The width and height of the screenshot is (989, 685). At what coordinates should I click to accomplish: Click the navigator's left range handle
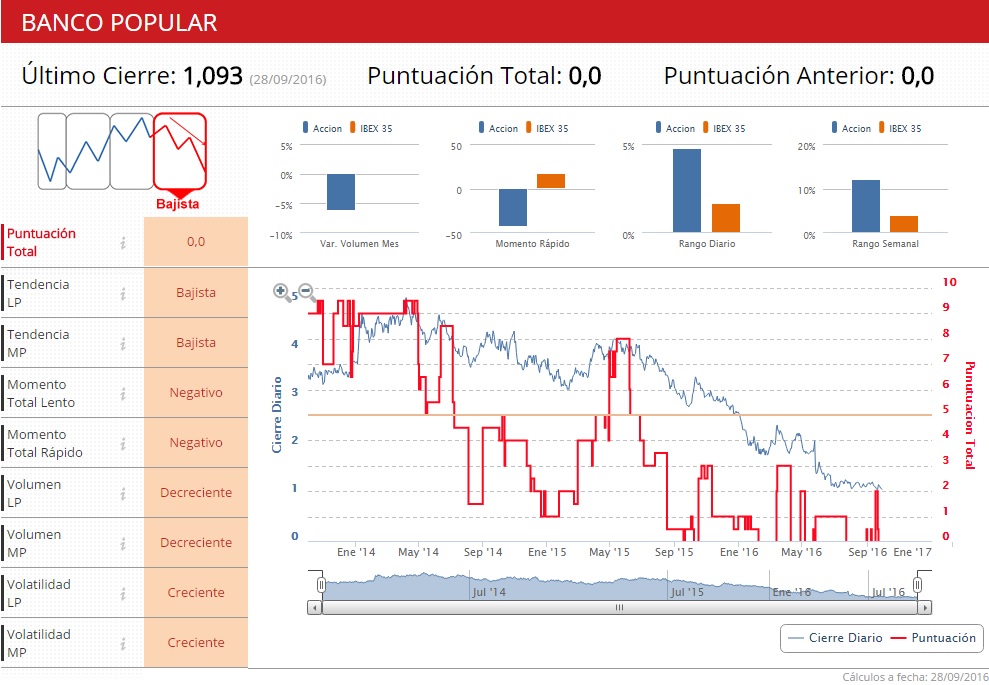pyautogui.click(x=321, y=585)
